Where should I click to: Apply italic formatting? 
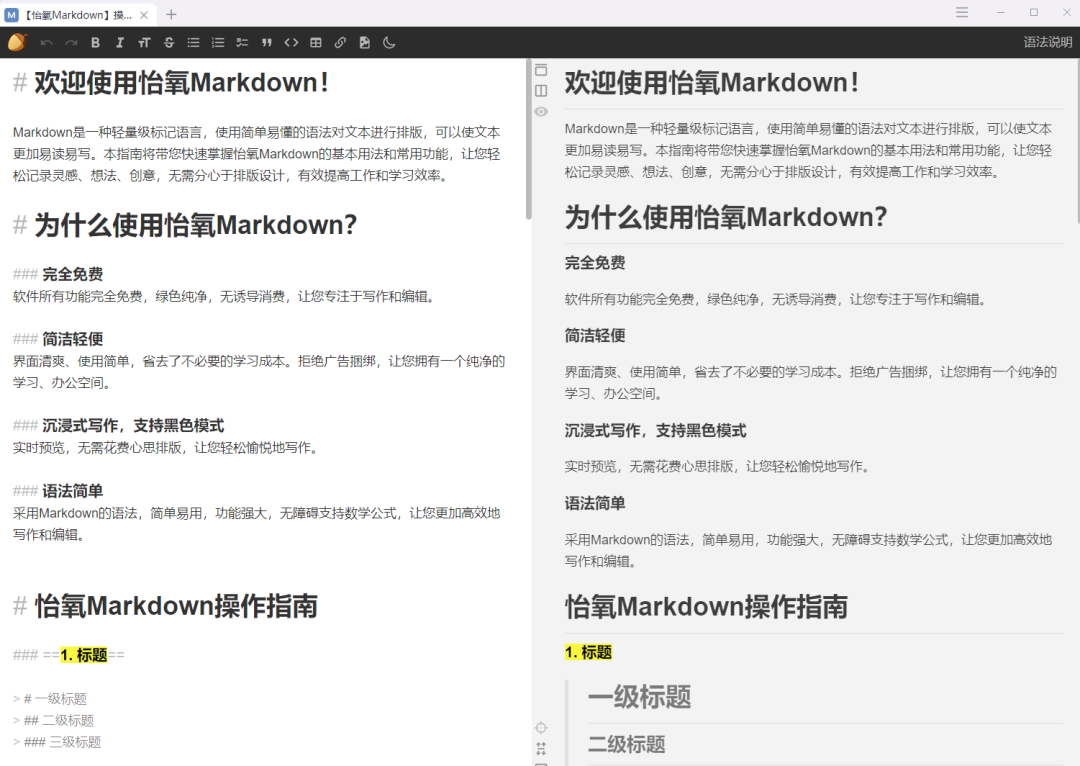click(x=120, y=42)
